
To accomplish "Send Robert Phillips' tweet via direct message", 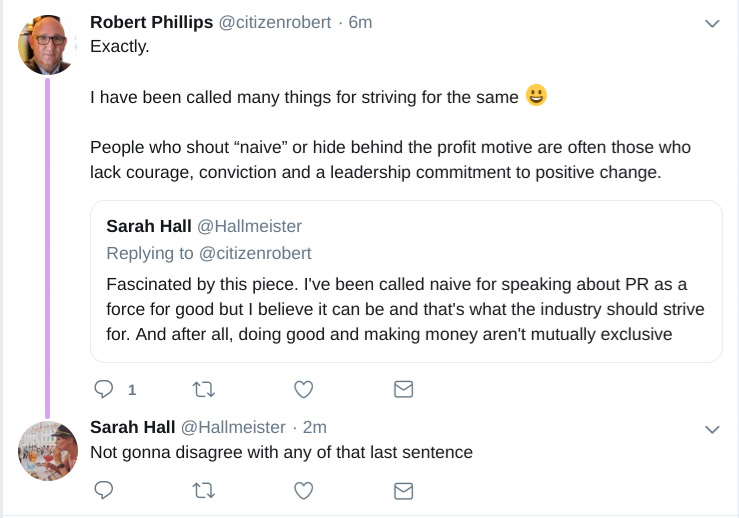I will [403, 389].
